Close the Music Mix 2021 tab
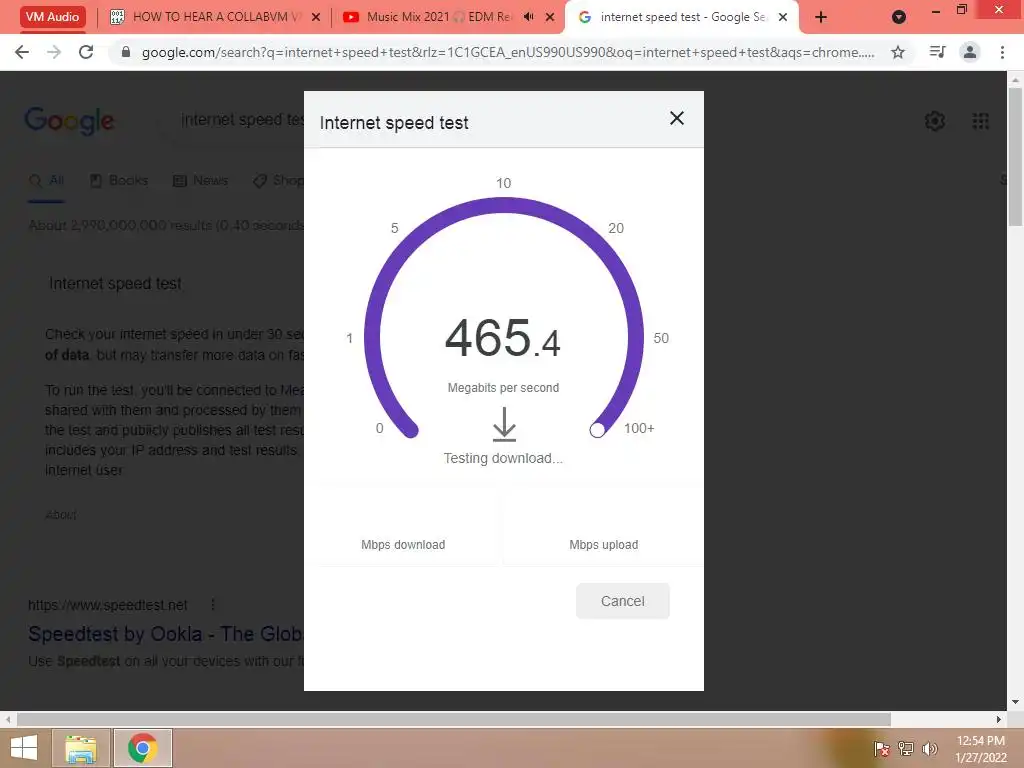 (x=550, y=18)
